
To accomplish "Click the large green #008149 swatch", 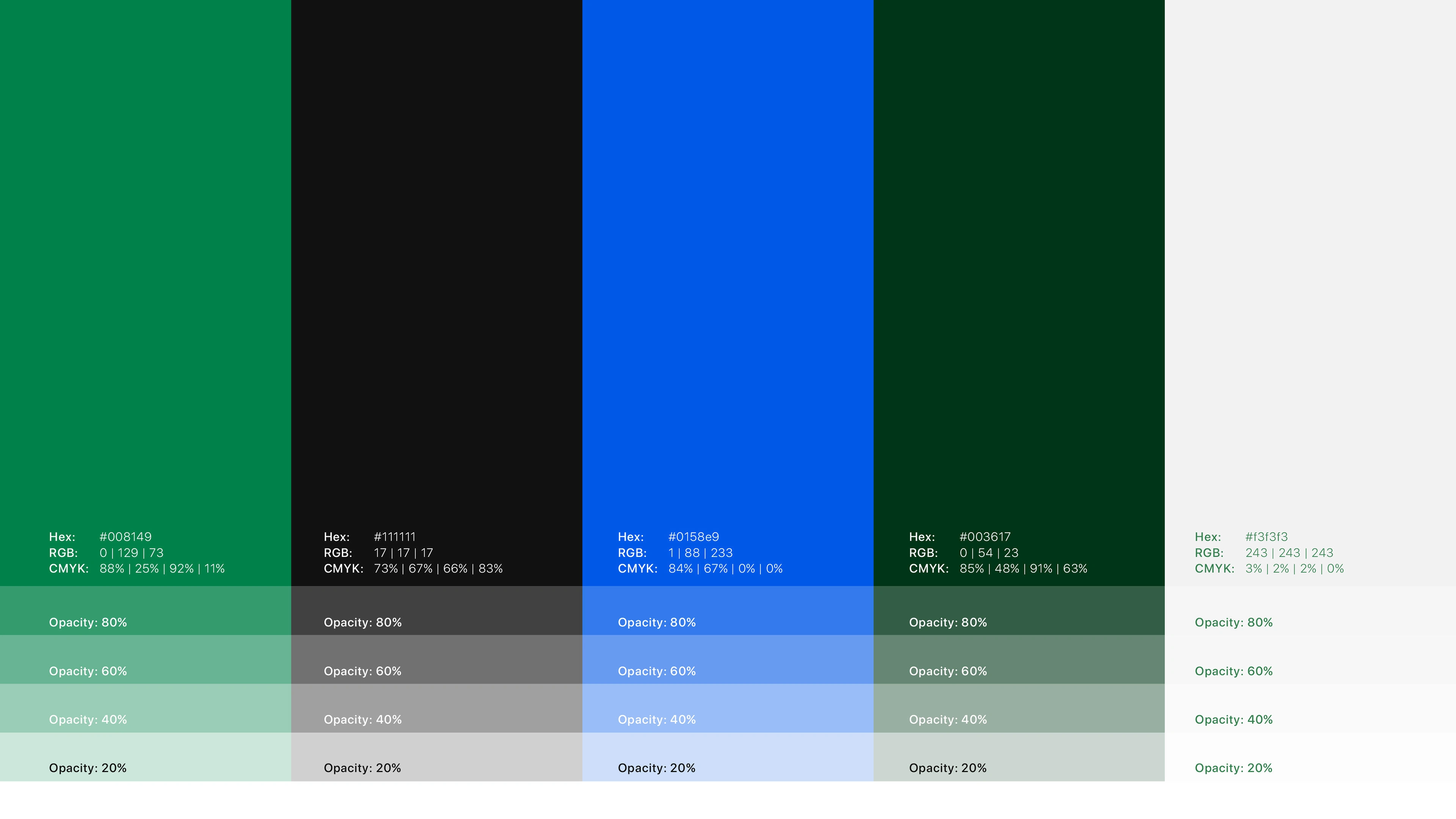I will 145,254.
